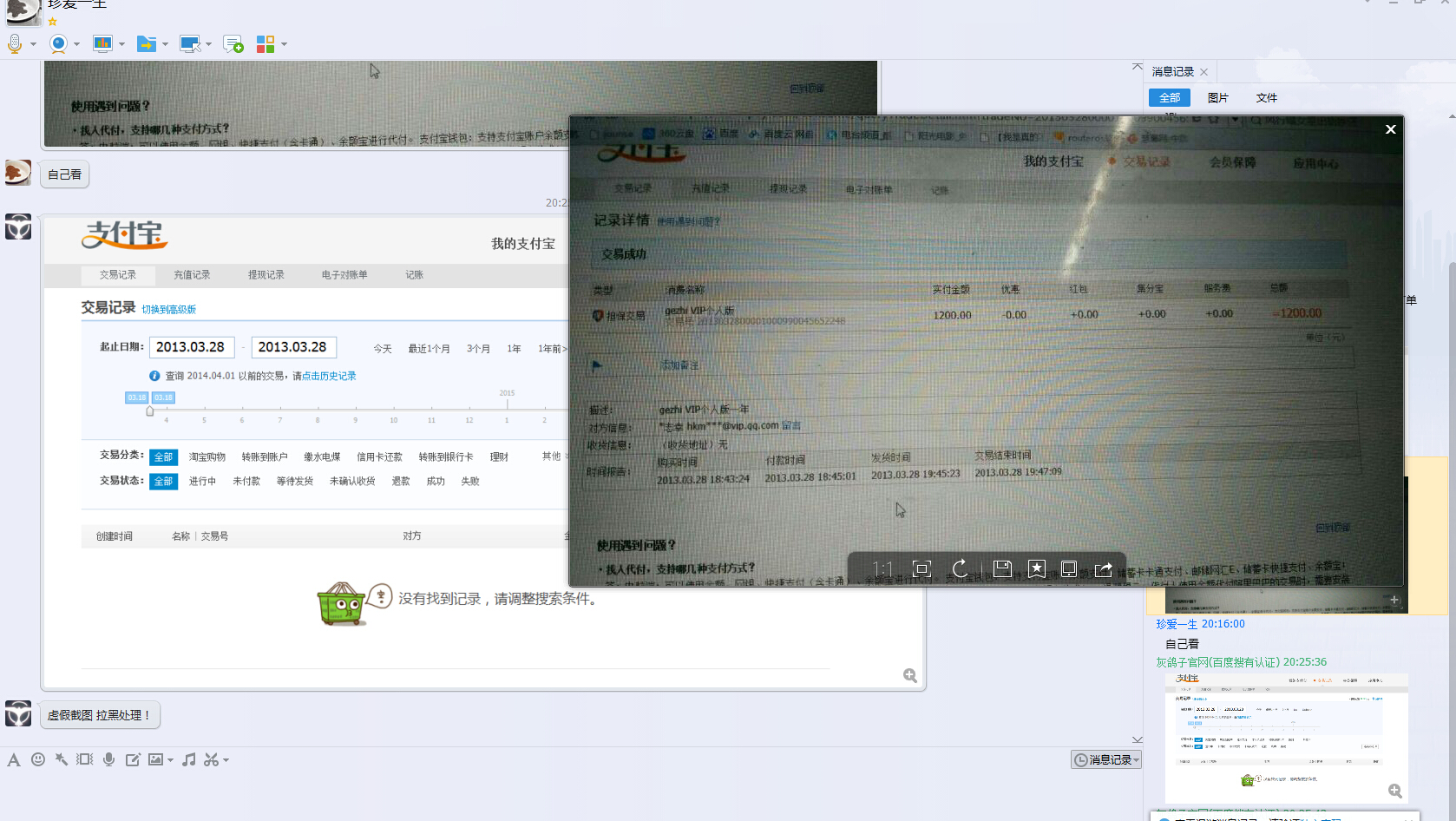This screenshot has width=1456, height=821.
Task: Open avatar next to '虚假截图' message
Action: (x=18, y=713)
